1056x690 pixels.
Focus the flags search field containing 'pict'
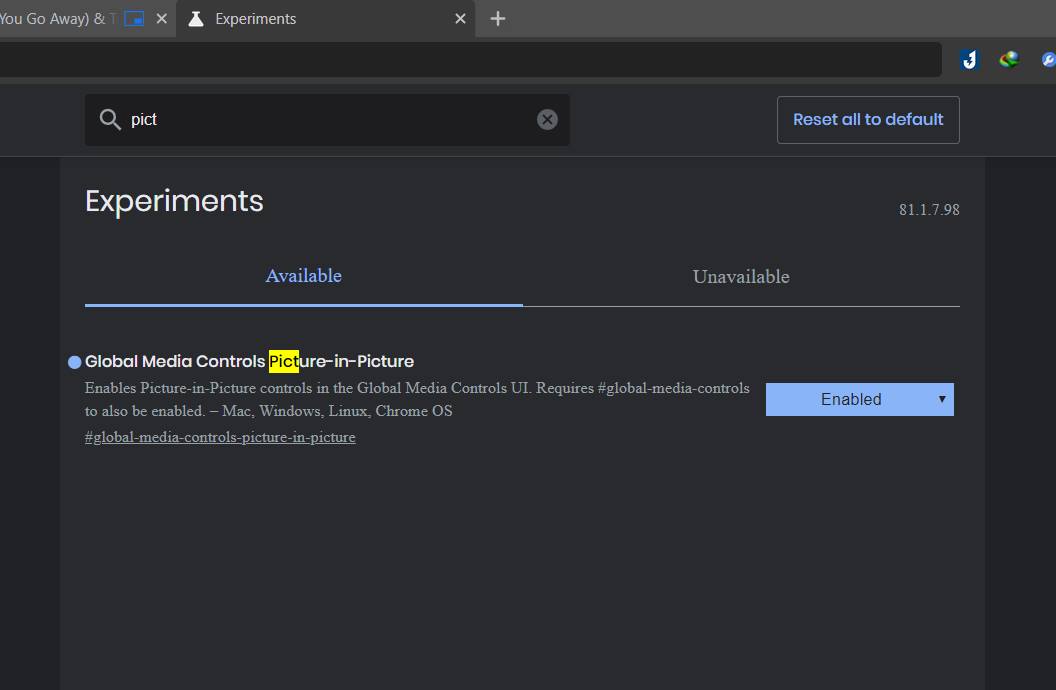(327, 120)
